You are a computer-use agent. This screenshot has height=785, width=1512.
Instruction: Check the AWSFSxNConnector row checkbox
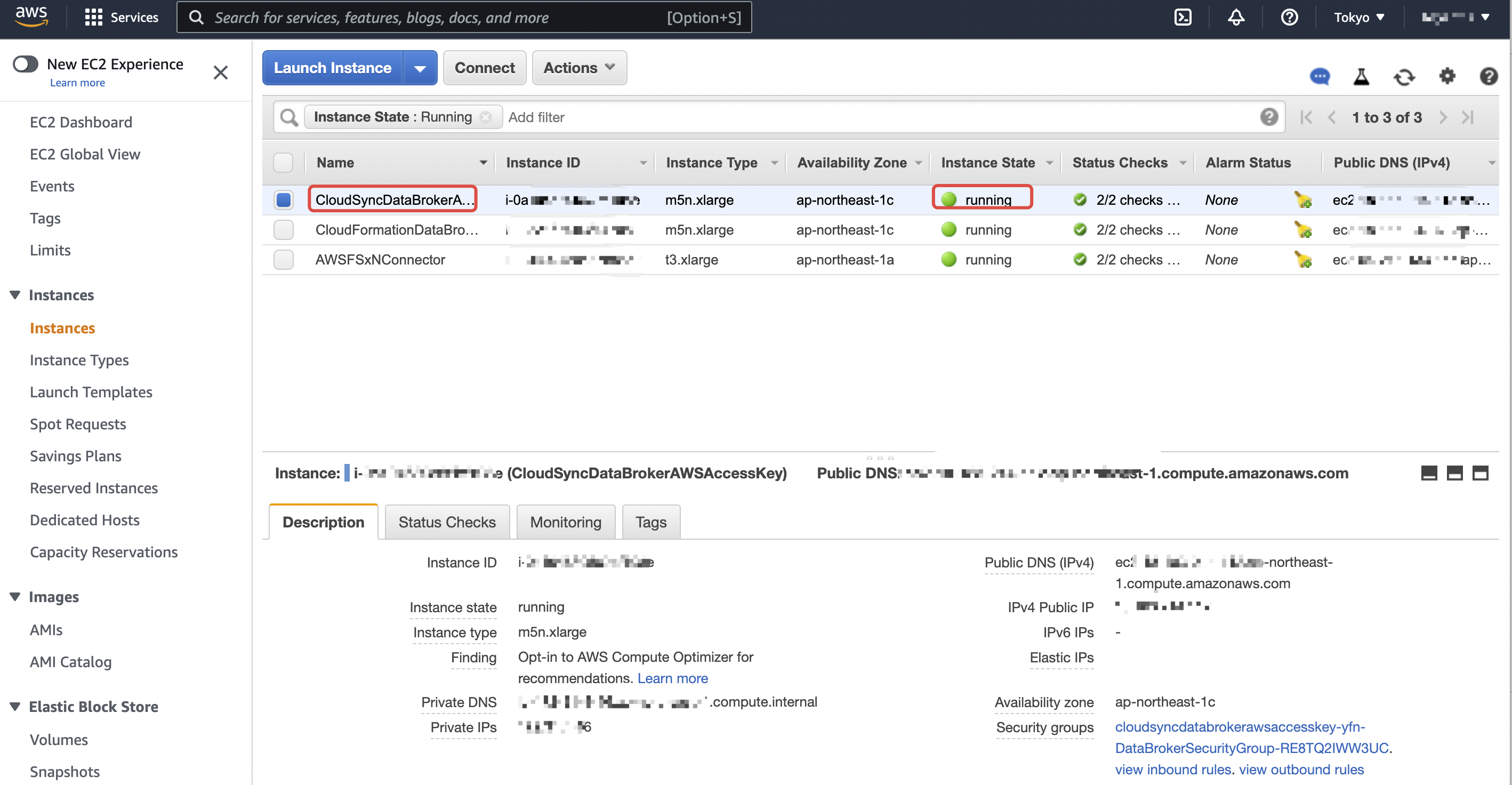click(284, 260)
